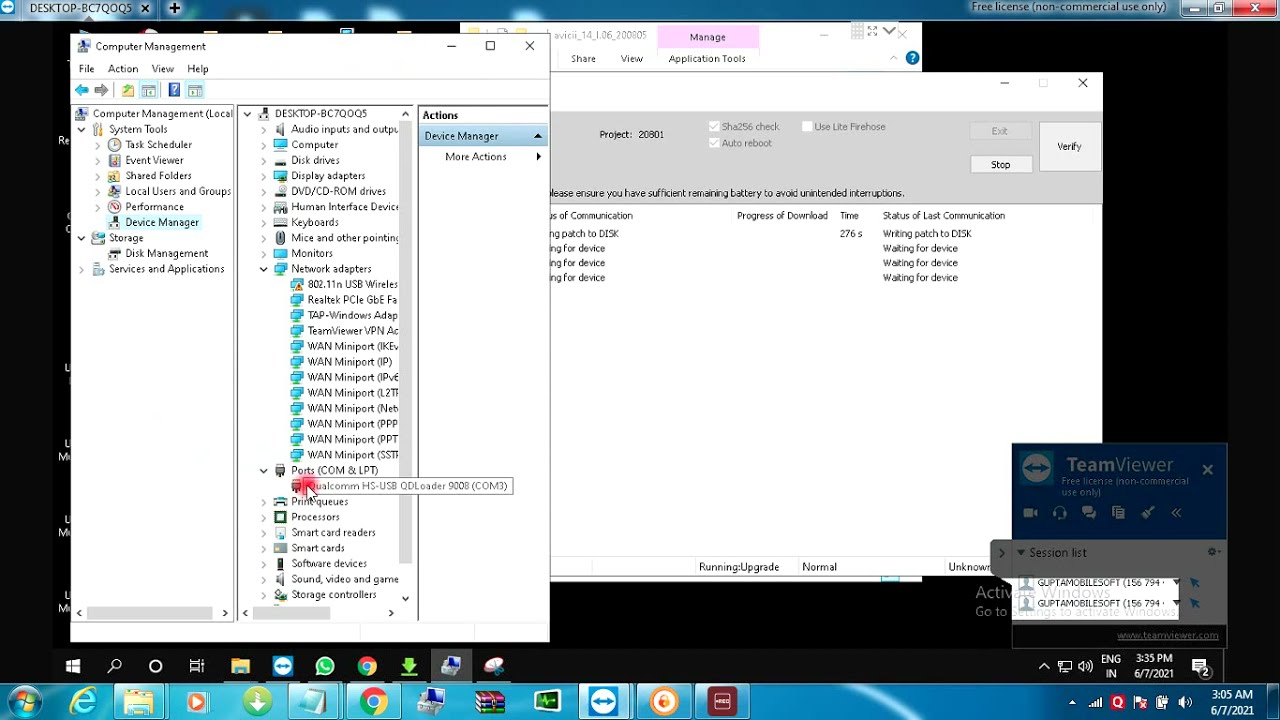This screenshot has width=1280, height=720.
Task: Select Device Manager in console tree
Action: pos(162,222)
